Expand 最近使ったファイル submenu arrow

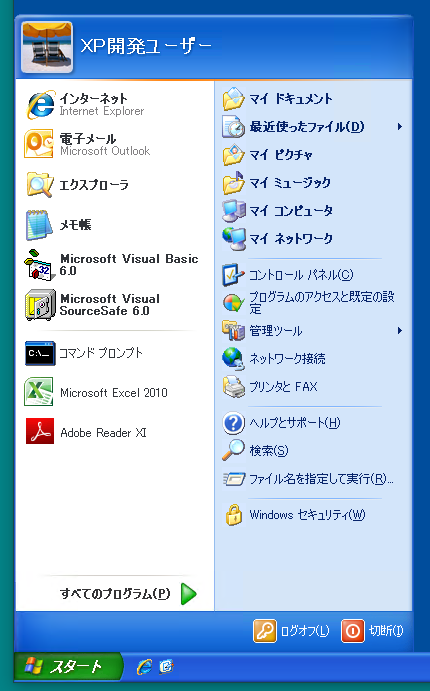click(400, 127)
